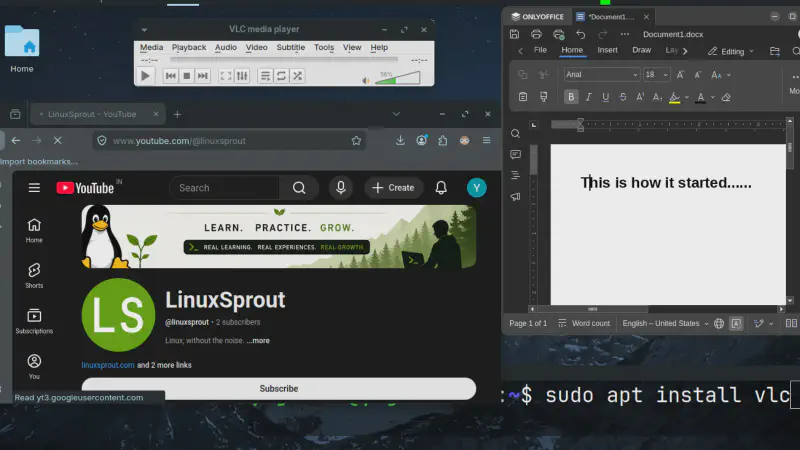800x450 pixels.
Task: Toggle underline formatting in ONLYOFFICE
Action: click(606, 97)
